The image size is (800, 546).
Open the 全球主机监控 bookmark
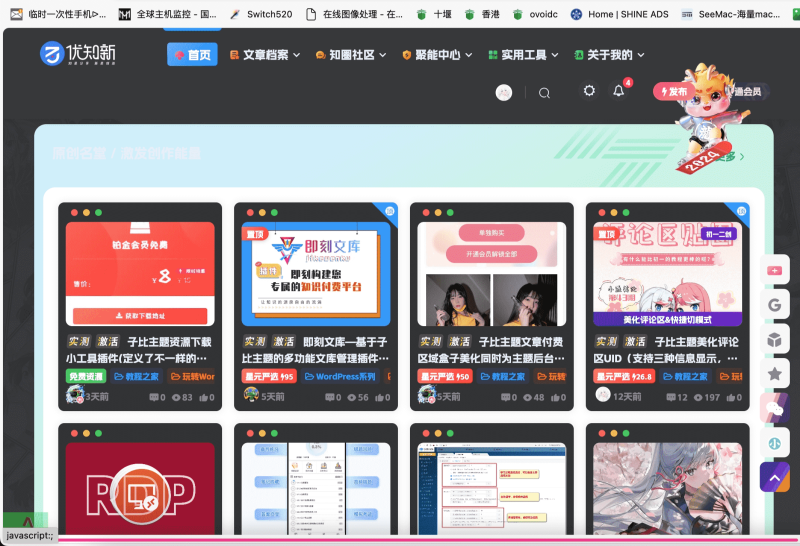click(167, 14)
